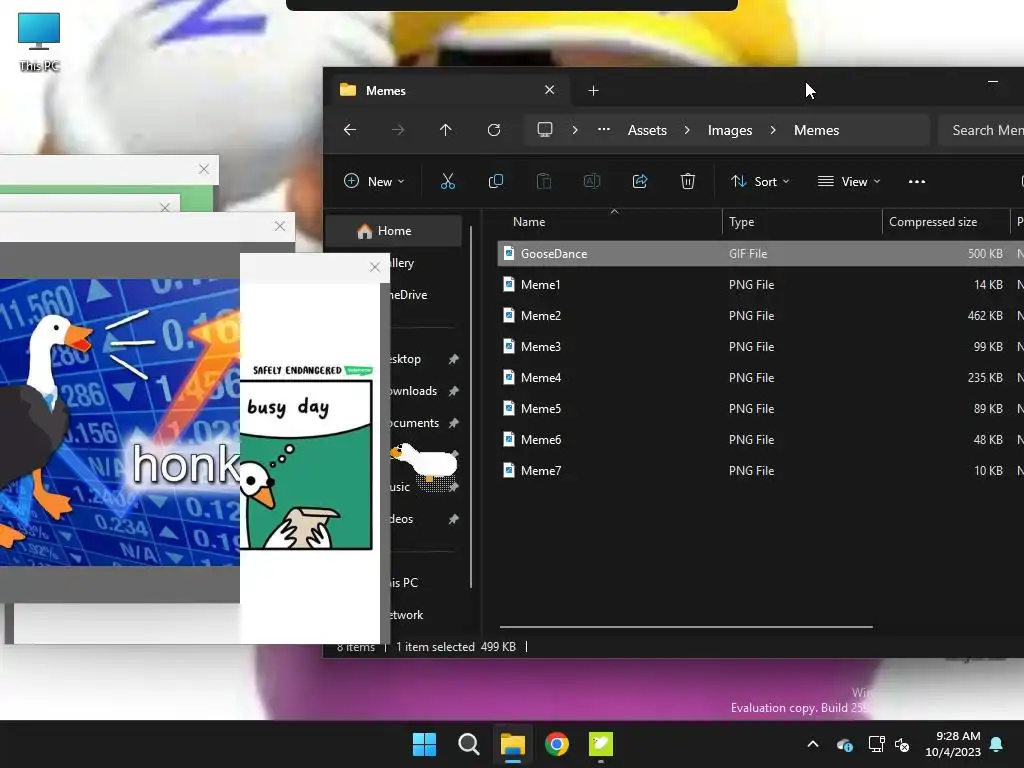
Task: Select the Meme4 file
Action: (x=760, y=377)
